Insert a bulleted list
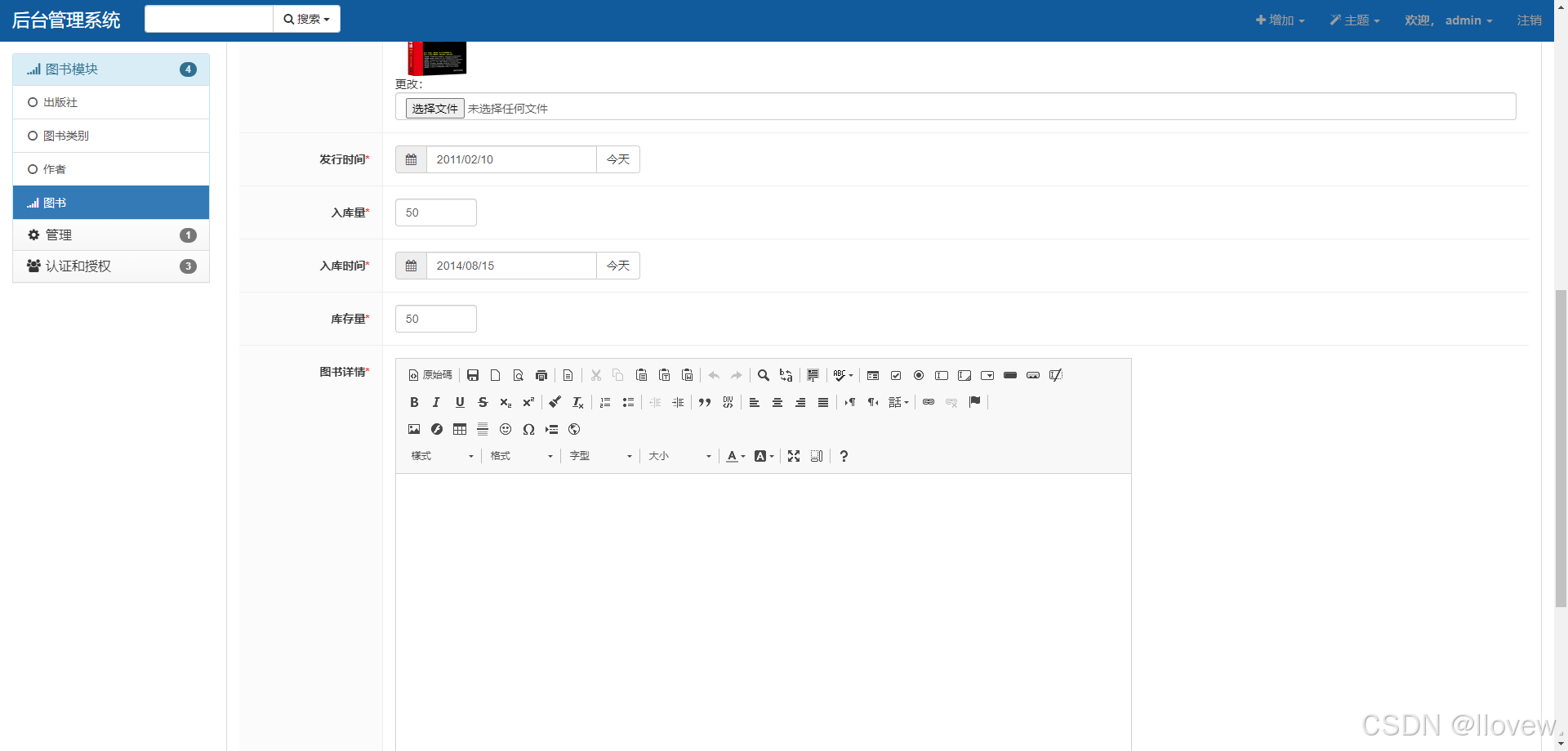The height and width of the screenshot is (751, 1568). point(628,402)
